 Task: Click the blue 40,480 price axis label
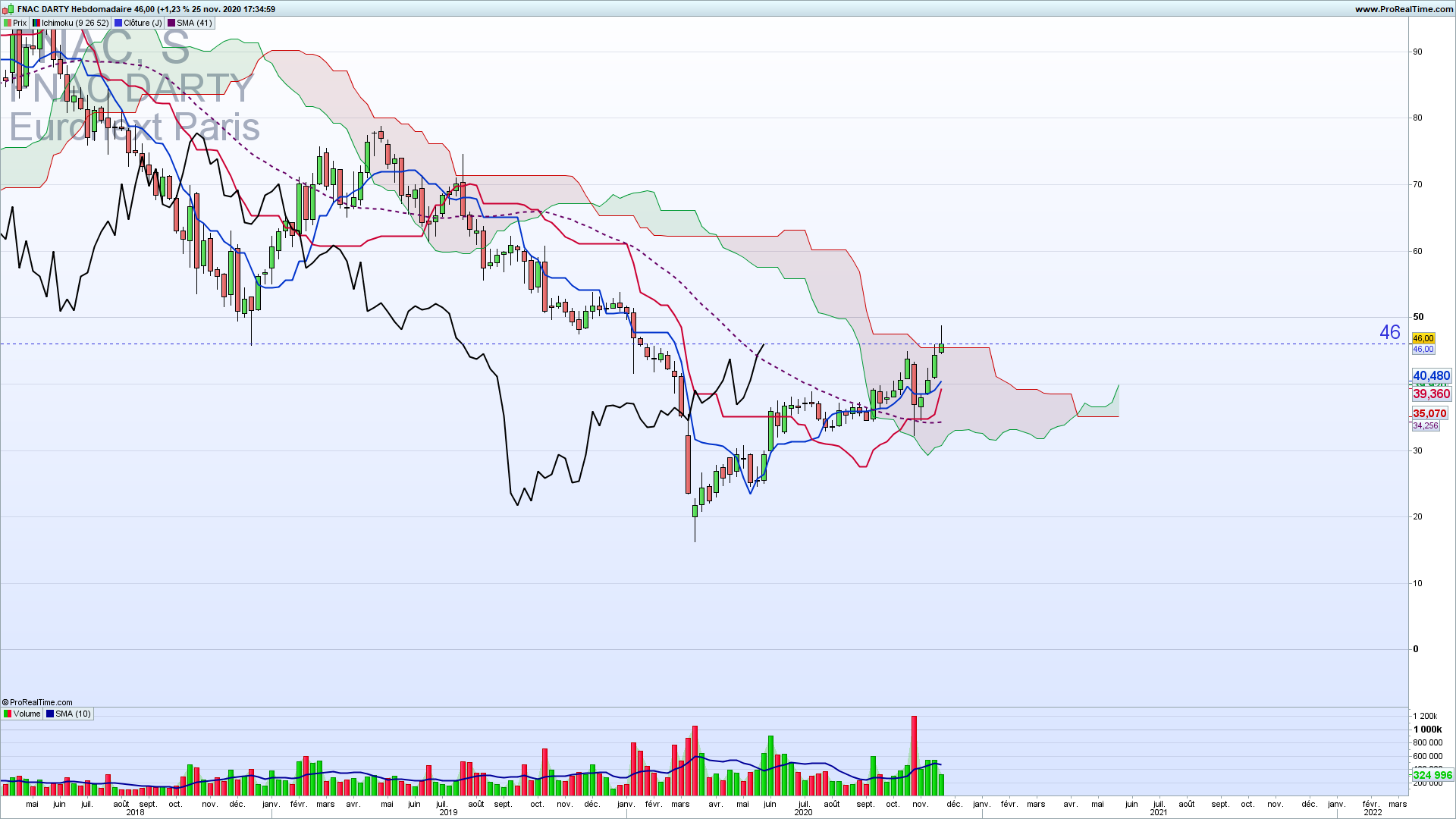point(1431,376)
